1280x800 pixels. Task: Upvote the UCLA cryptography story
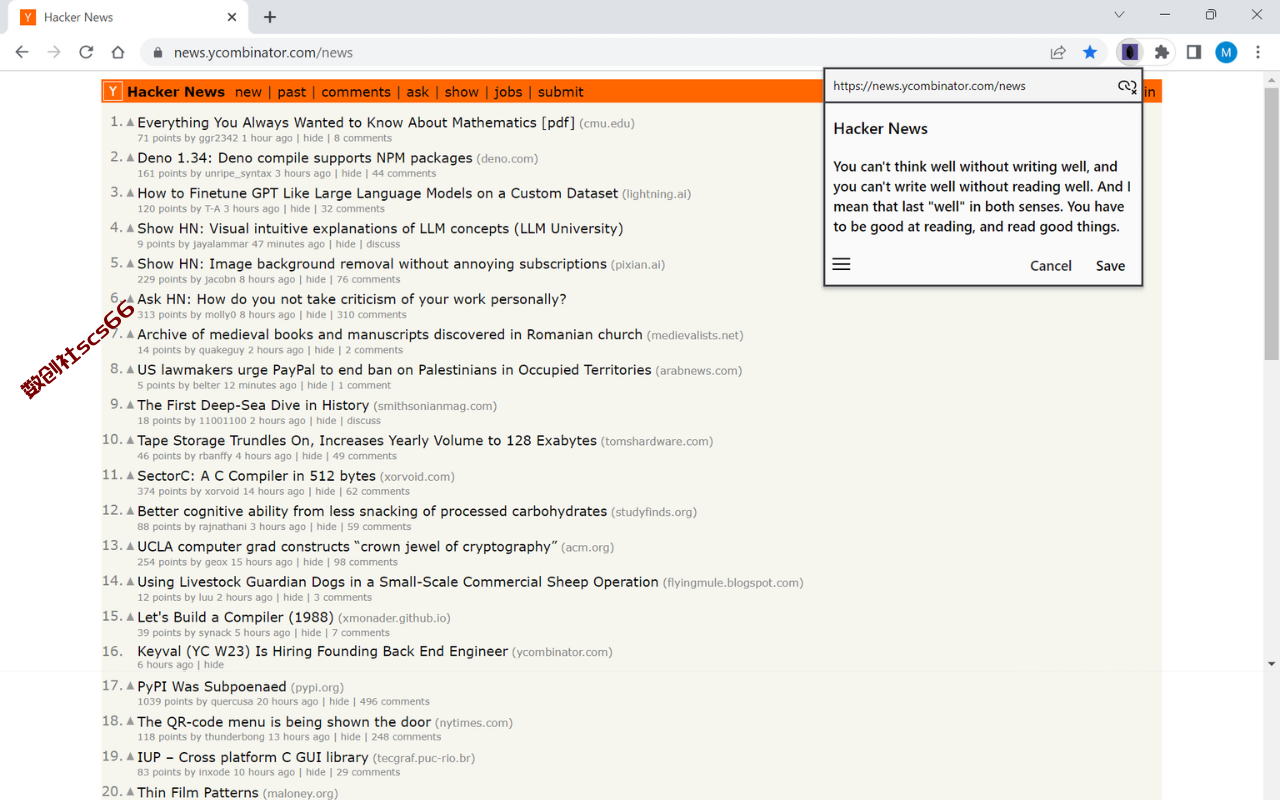[x=130, y=546]
